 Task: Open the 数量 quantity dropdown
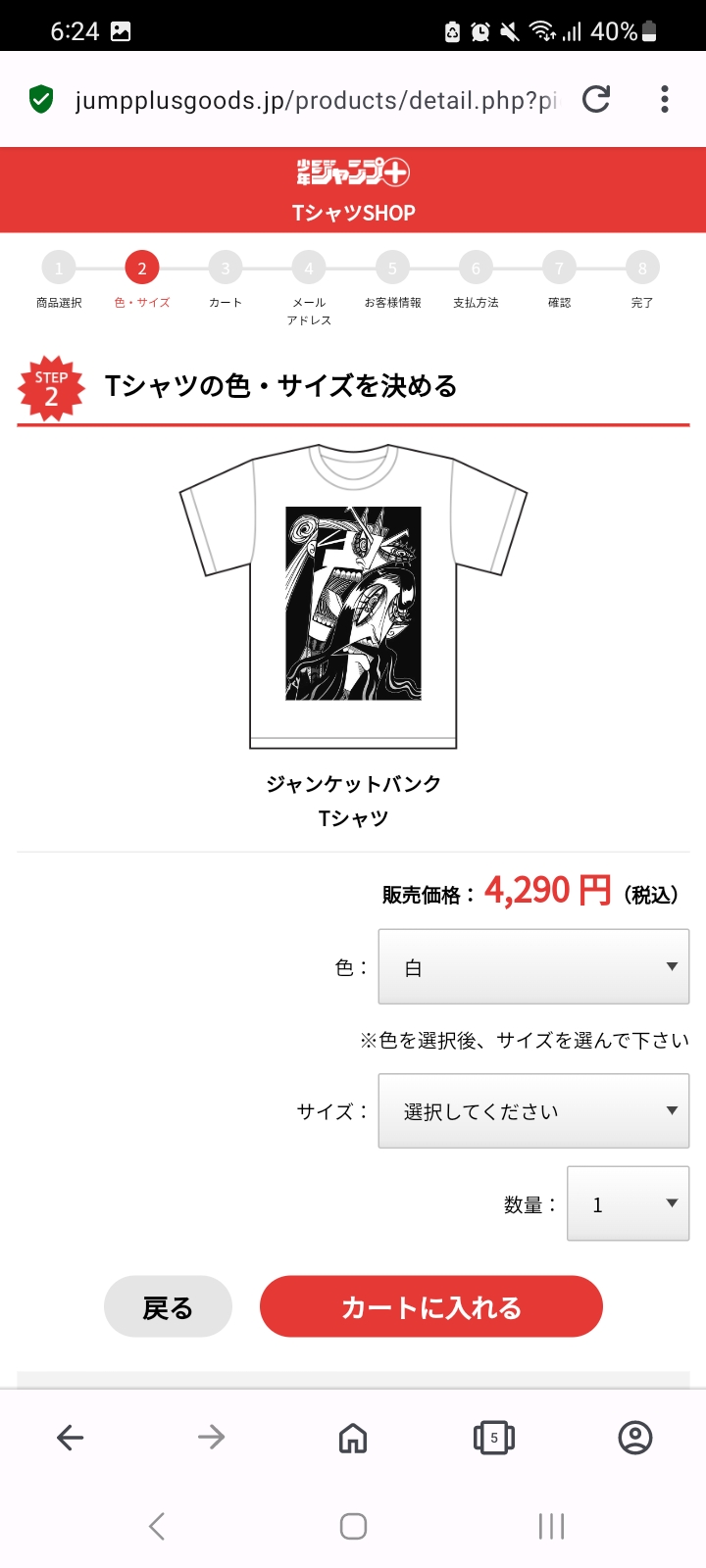point(628,1203)
